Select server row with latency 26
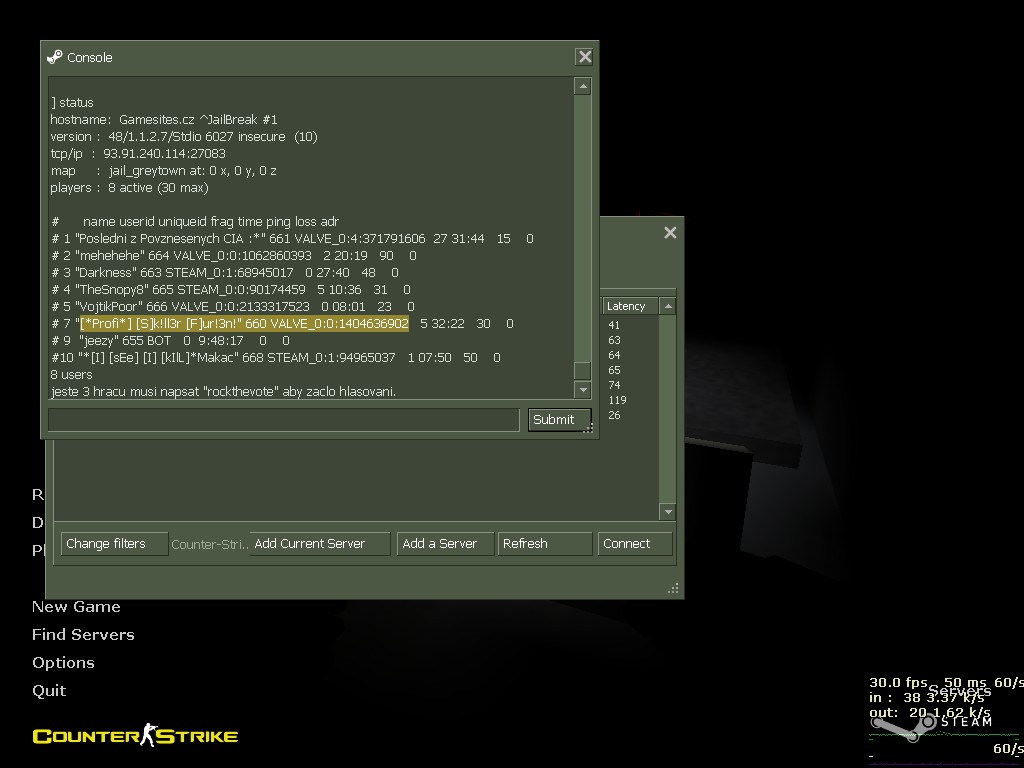 pos(614,415)
